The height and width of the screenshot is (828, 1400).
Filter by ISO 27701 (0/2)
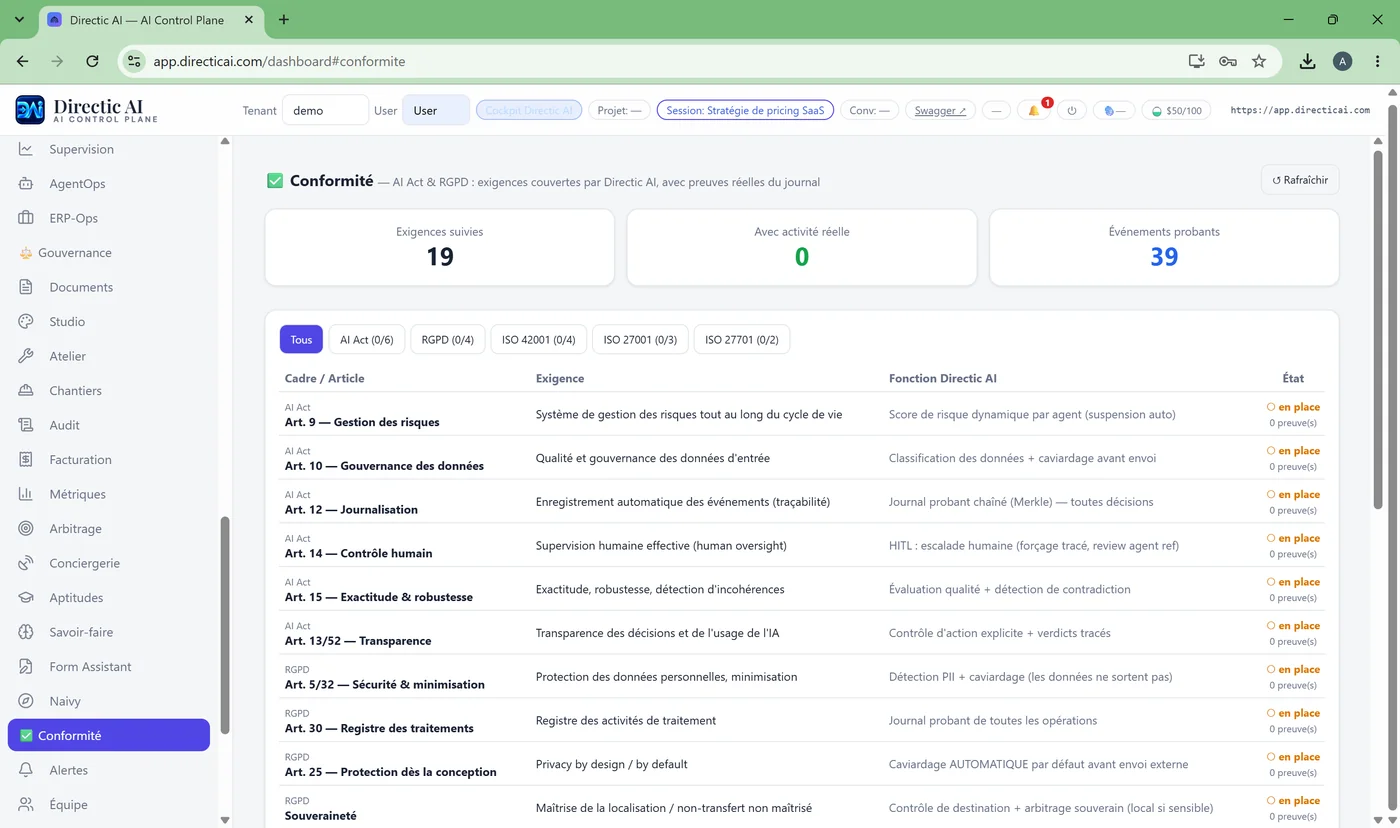coord(742,340)
